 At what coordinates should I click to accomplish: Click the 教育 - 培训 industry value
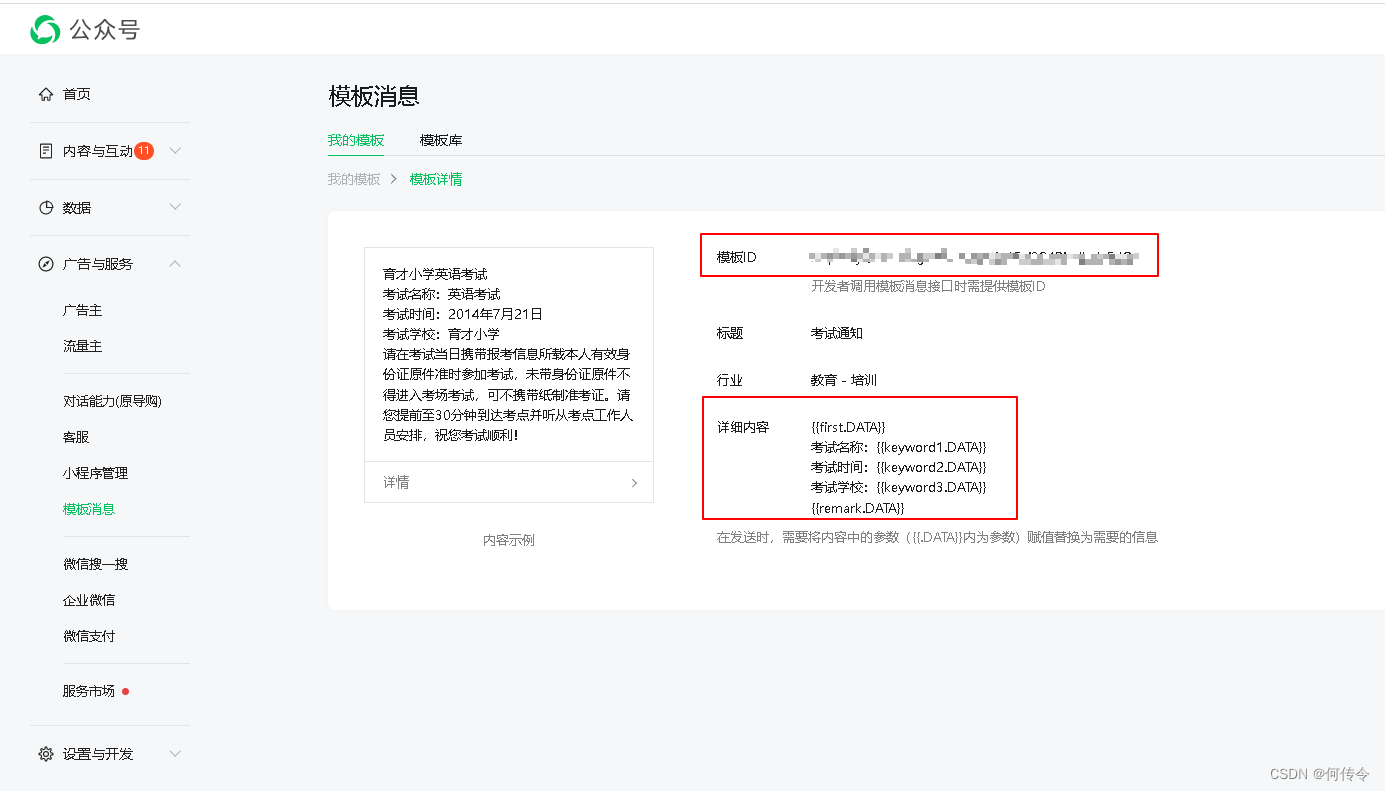pyautogui.click(x=844, y=380)
